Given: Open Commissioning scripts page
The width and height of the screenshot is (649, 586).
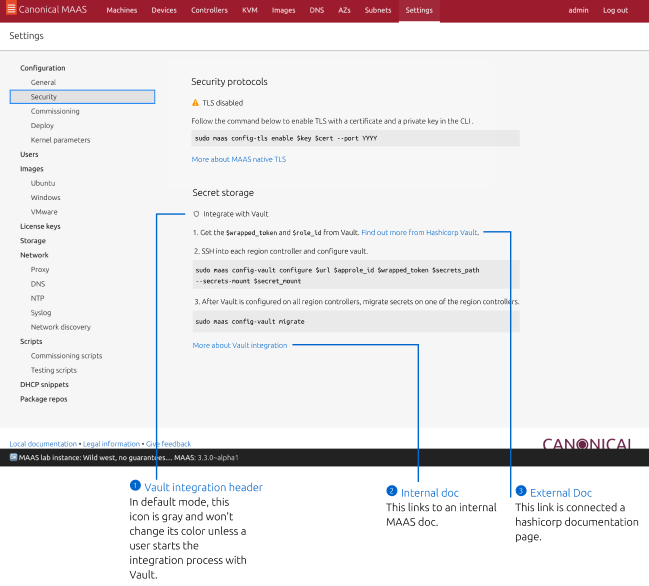Looking at the screenshot, I should point(66,356).
